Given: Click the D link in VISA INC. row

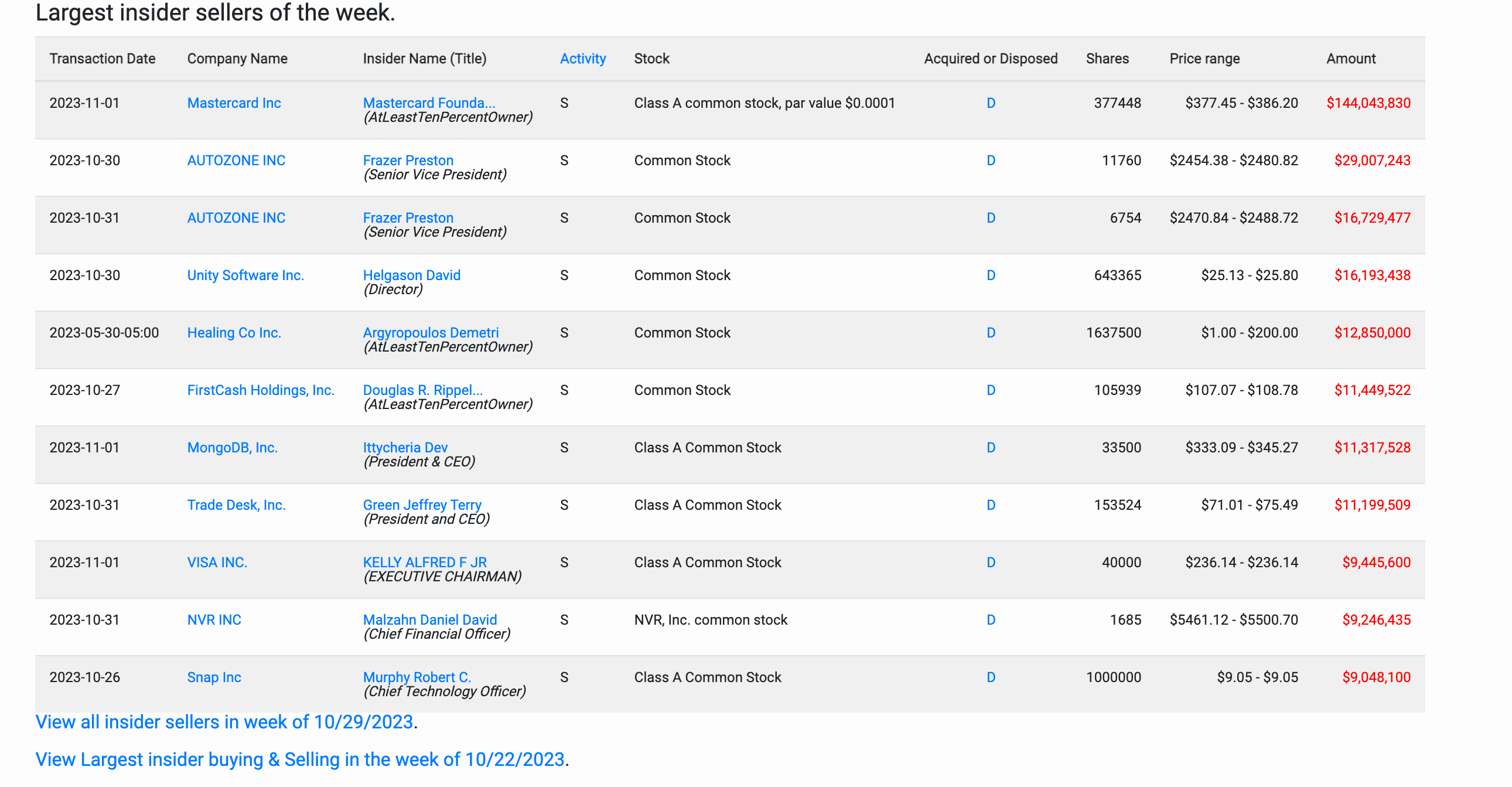Looking at the screenshot, I should point(991,563).
